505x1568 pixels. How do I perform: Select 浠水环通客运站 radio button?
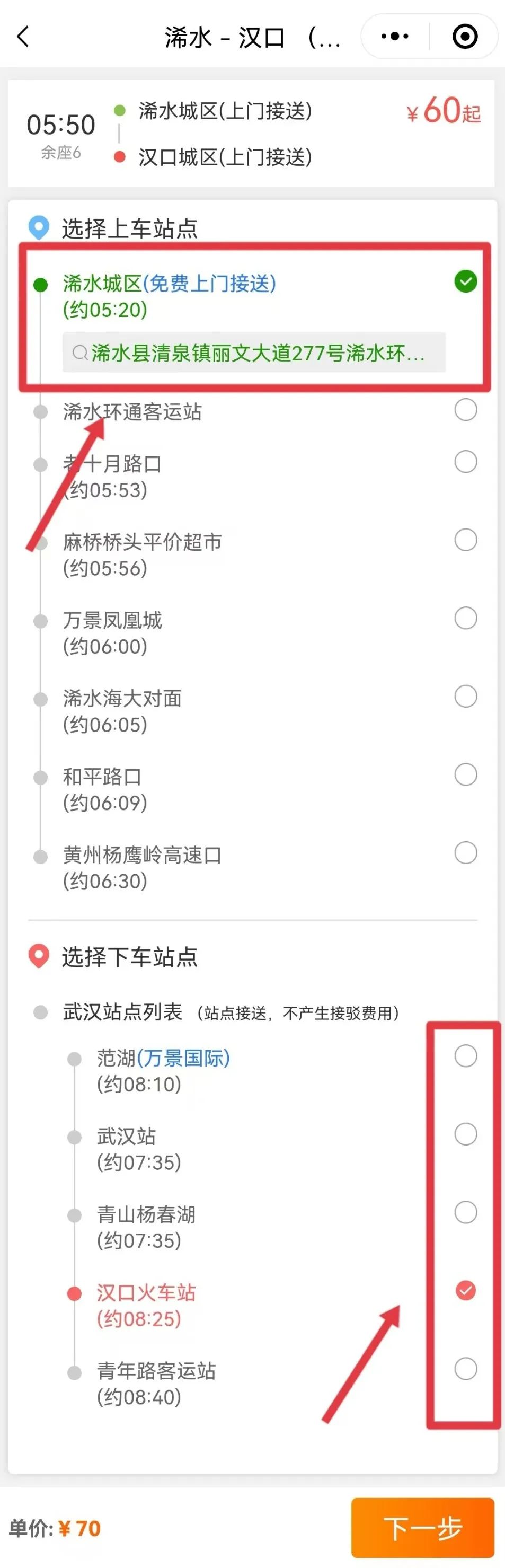click(465, 410)
